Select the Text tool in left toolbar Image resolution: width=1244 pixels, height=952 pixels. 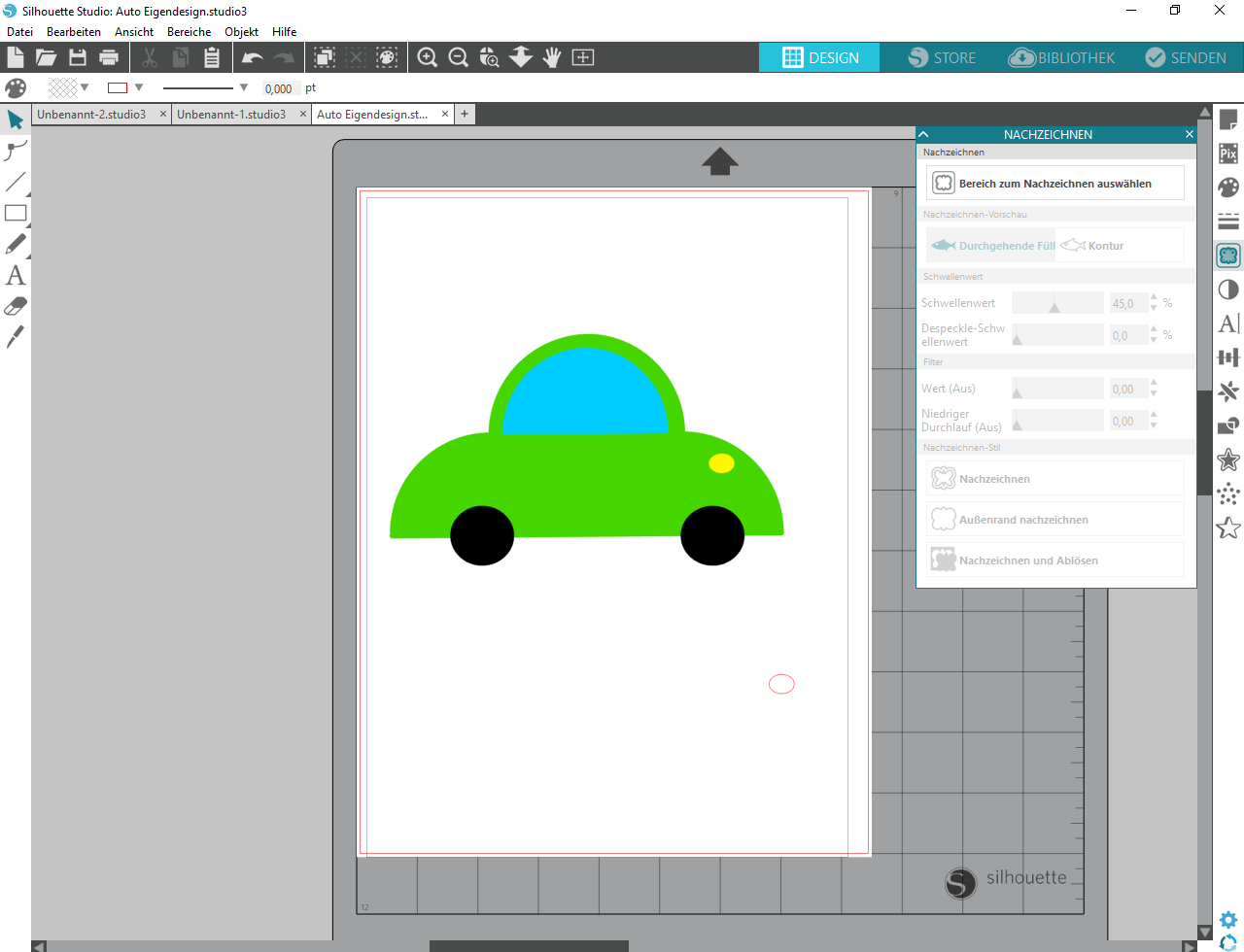[x=16, y=276]
